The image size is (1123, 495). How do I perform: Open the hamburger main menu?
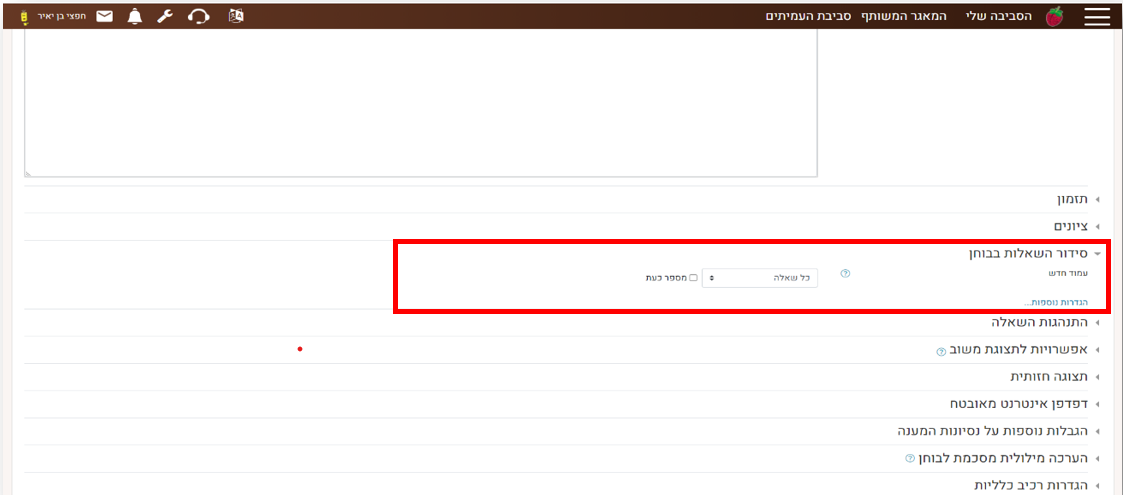(x=1097, y=16)
